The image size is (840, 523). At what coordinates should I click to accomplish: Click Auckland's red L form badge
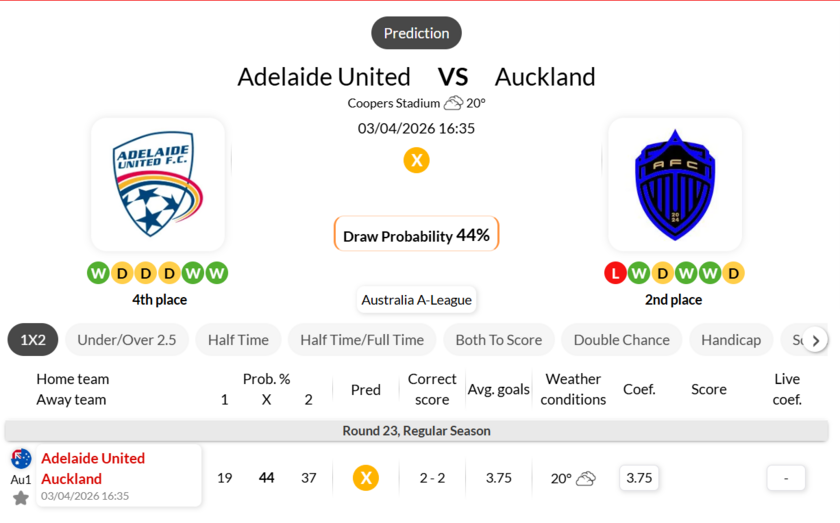(615, 273)
